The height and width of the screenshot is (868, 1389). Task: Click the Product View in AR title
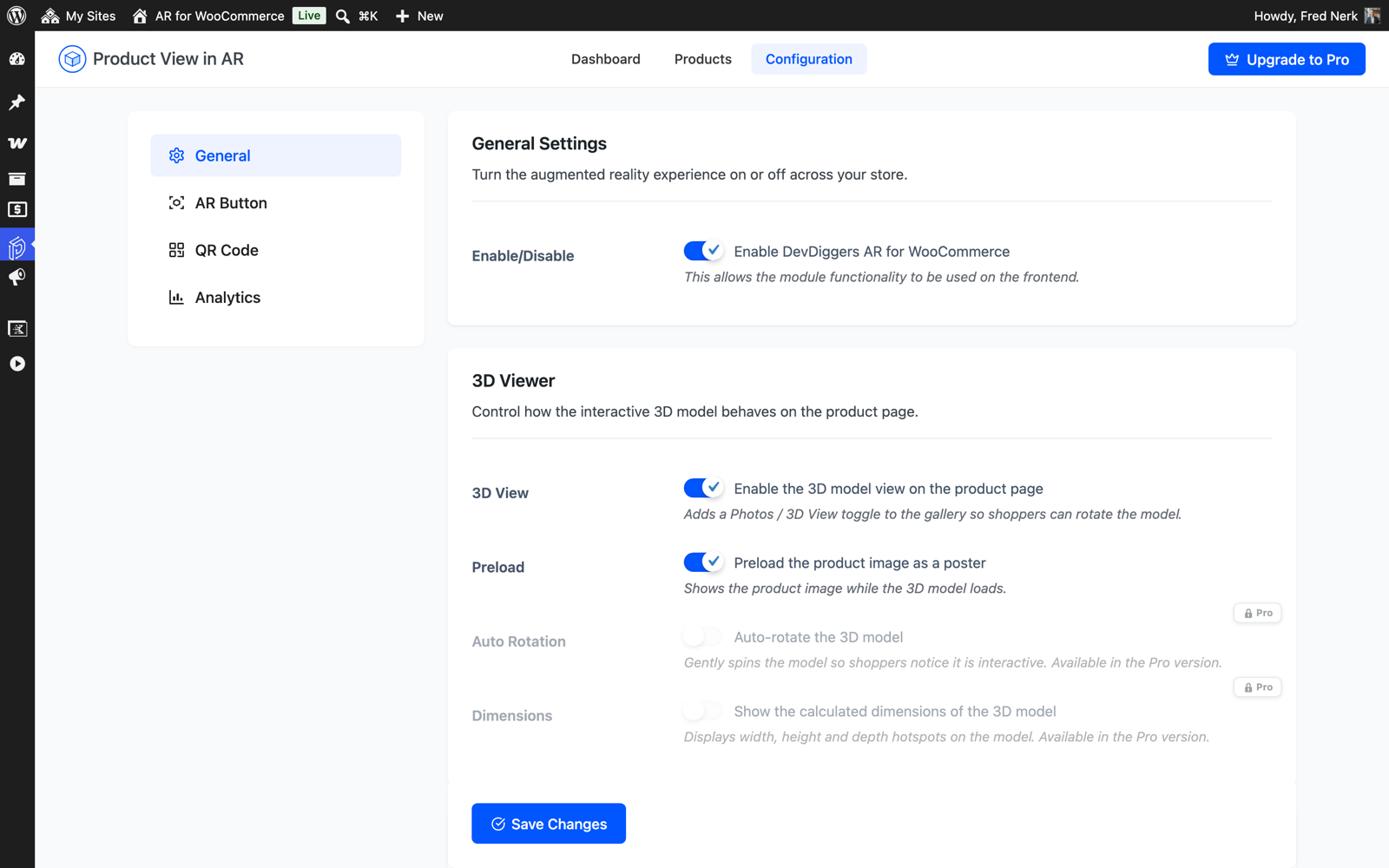click(x=168, y=59)
